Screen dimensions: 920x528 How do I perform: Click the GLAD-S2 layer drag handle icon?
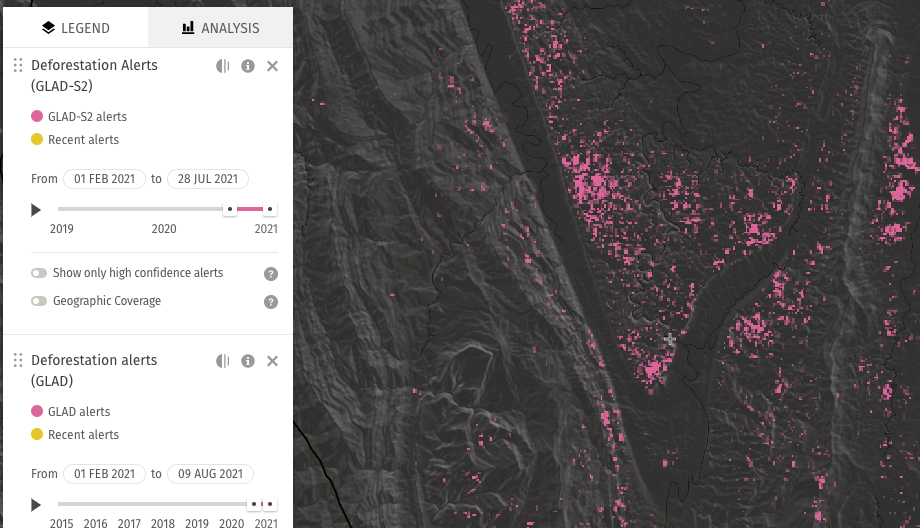pos(18,65)
